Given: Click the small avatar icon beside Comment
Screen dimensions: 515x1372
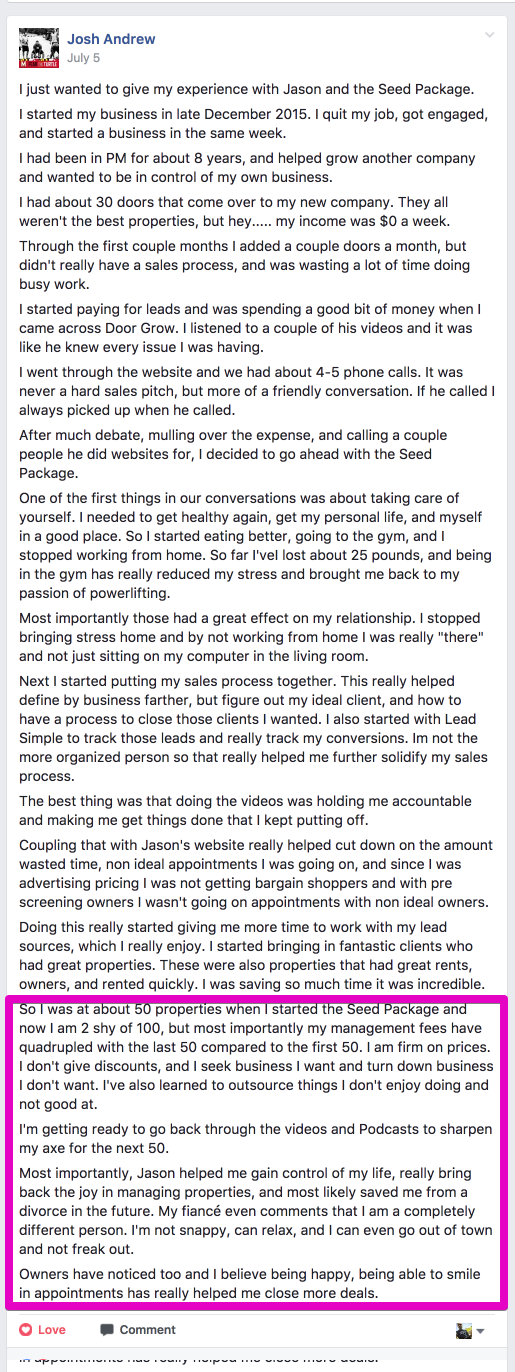Looking at the screenshot, I should (464, 1331).
